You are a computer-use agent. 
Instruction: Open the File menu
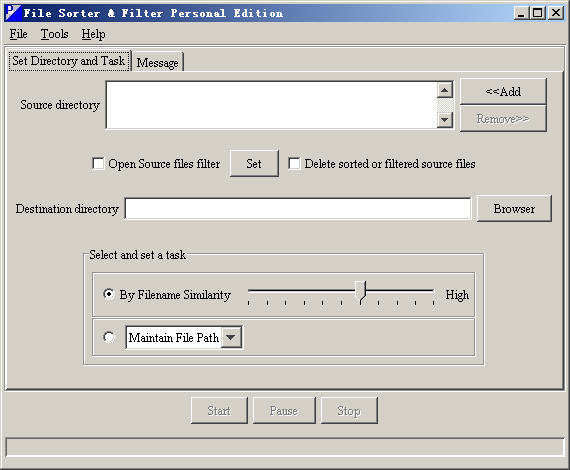(19, 34)
